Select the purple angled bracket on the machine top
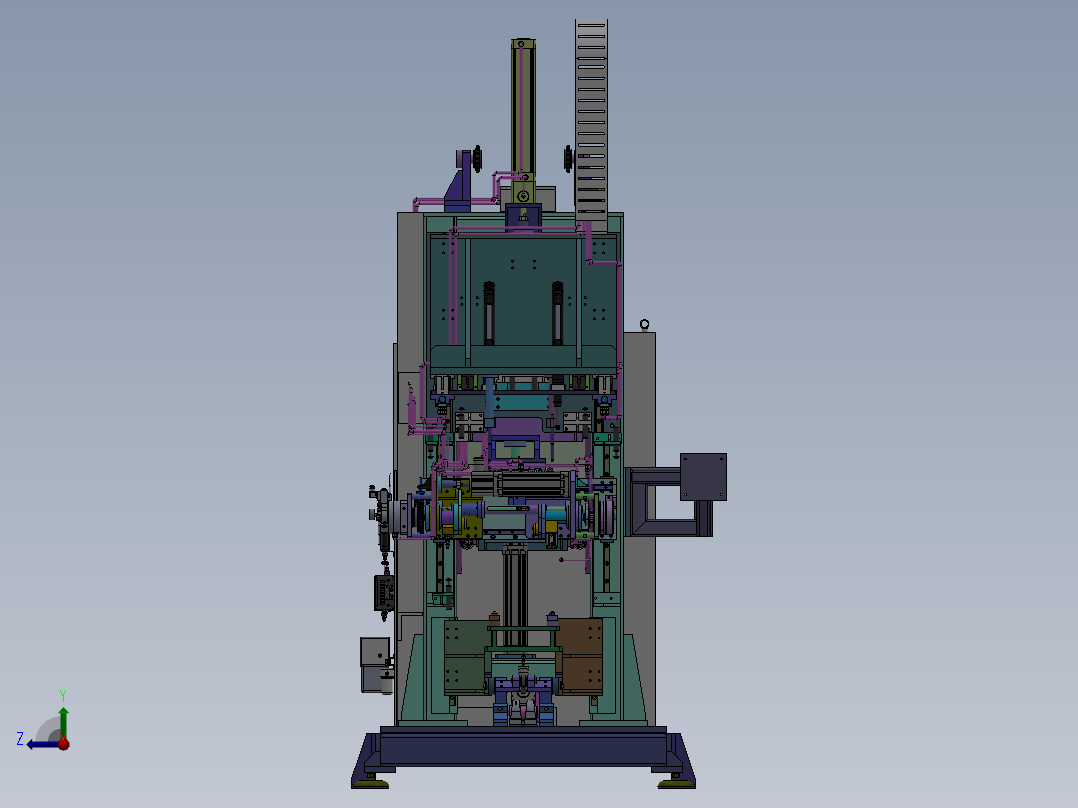The height and width of the screenshot is (808, 1078). pos(460,181)
